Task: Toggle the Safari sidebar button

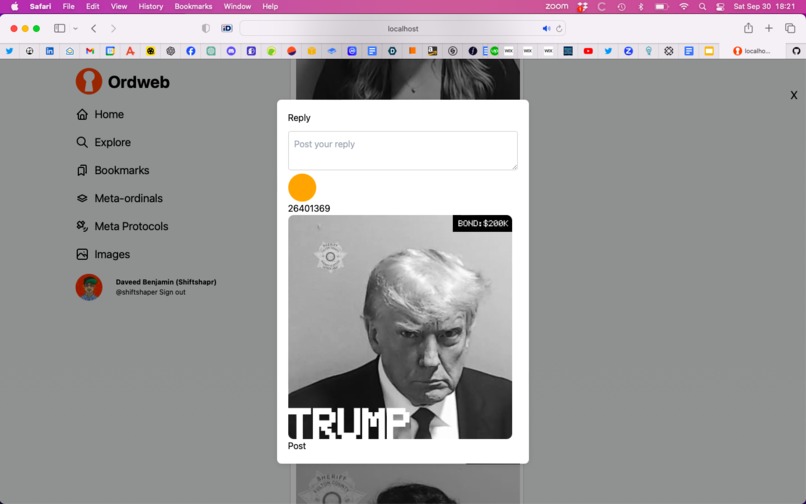Action: click(x=60, y=28)
